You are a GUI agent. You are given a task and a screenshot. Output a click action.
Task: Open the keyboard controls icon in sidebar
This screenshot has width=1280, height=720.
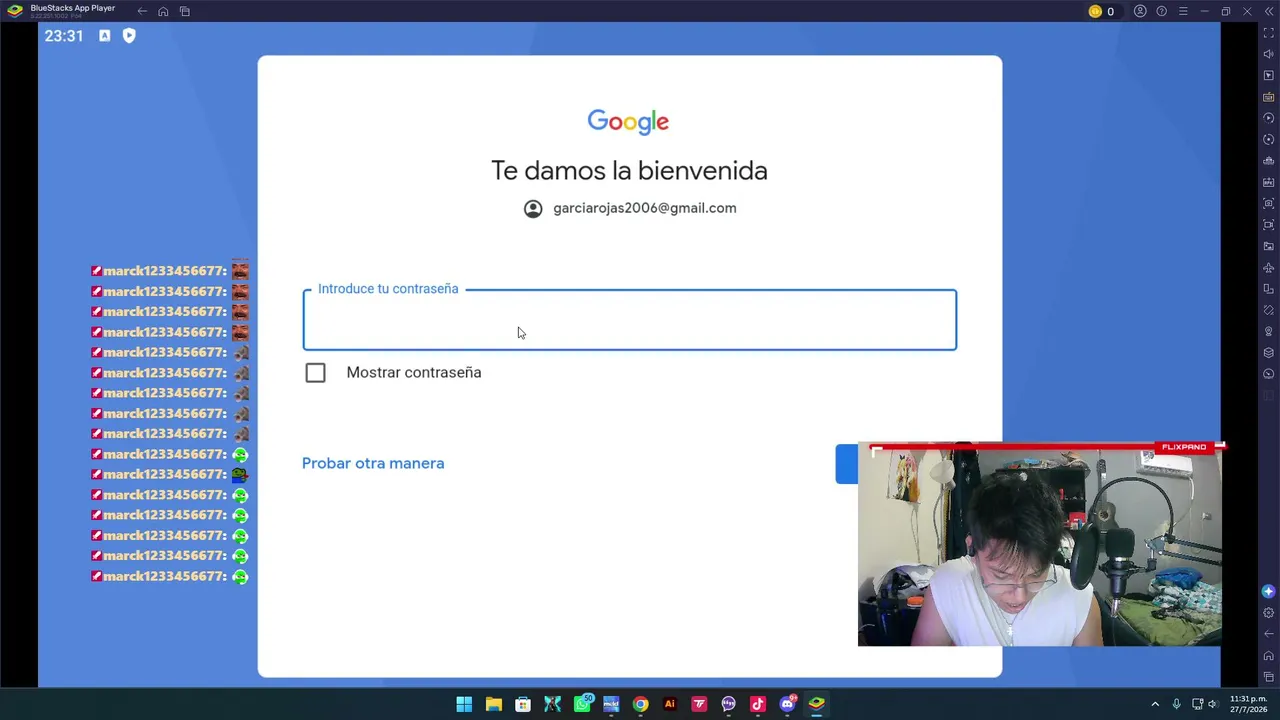tap(1269, 97)
